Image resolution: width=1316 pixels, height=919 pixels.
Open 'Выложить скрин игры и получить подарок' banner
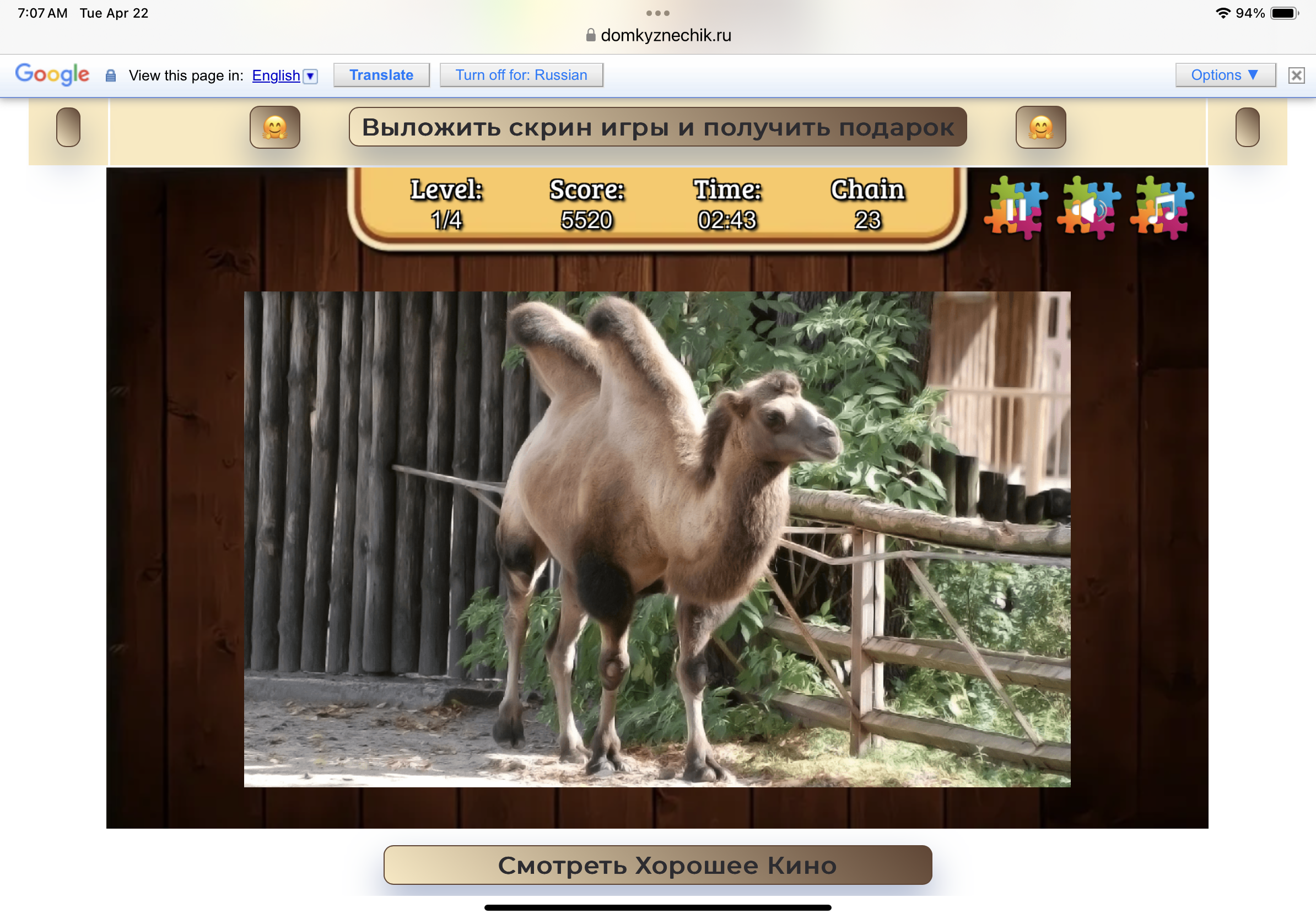658,127
